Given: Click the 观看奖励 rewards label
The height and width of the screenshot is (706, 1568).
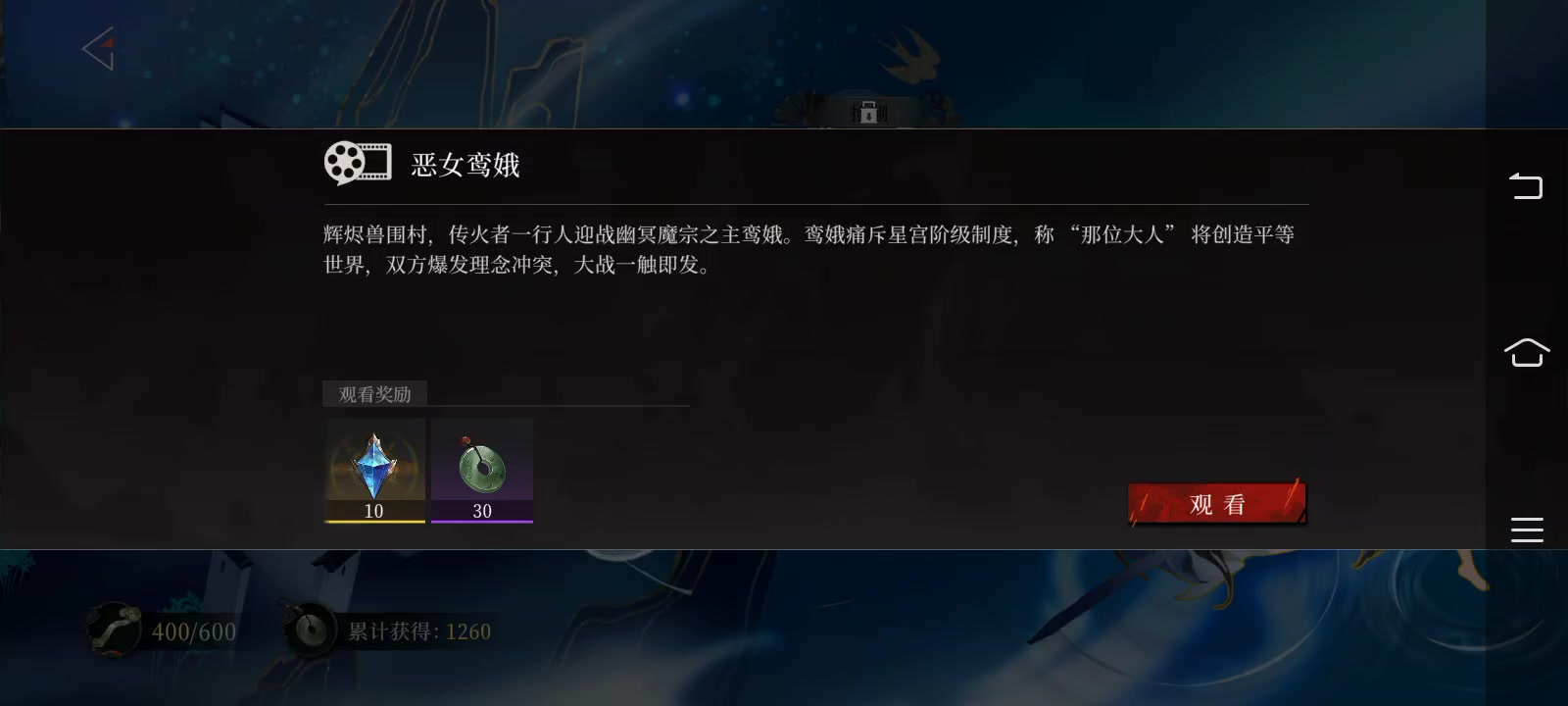Looking at the screenshot, I should pos(374,394).
